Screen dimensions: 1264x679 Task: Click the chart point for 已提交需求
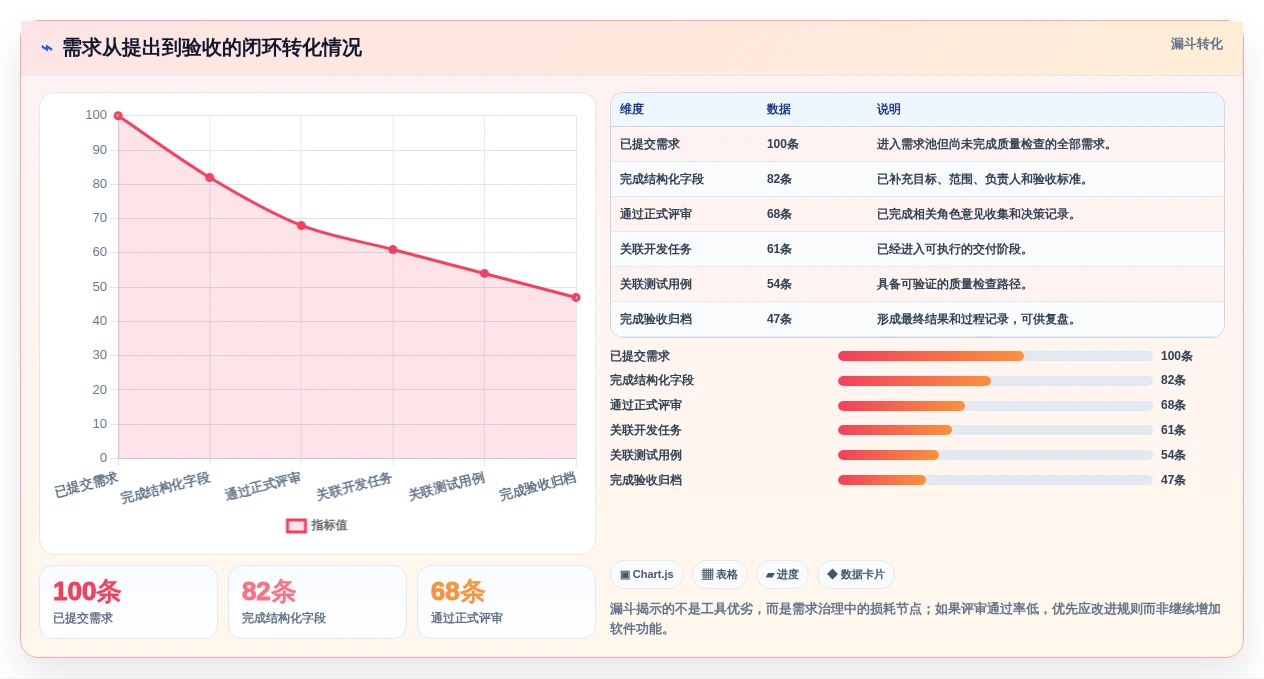point(118,116)
